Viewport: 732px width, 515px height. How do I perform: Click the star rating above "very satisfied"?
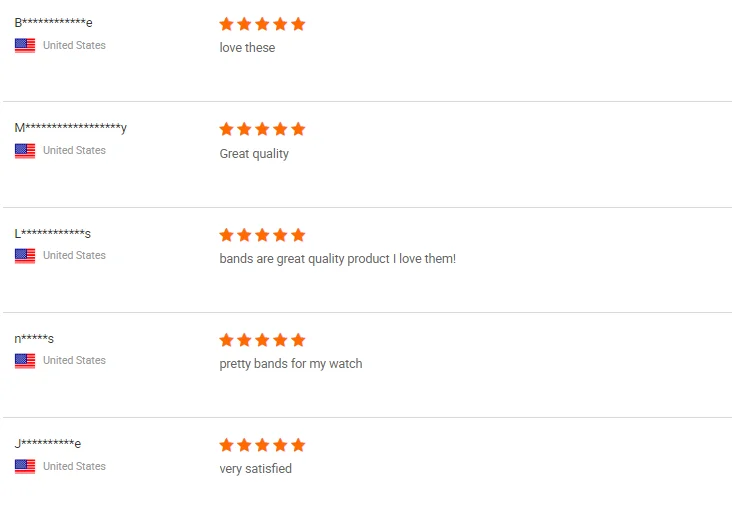(x=262, y=445)
